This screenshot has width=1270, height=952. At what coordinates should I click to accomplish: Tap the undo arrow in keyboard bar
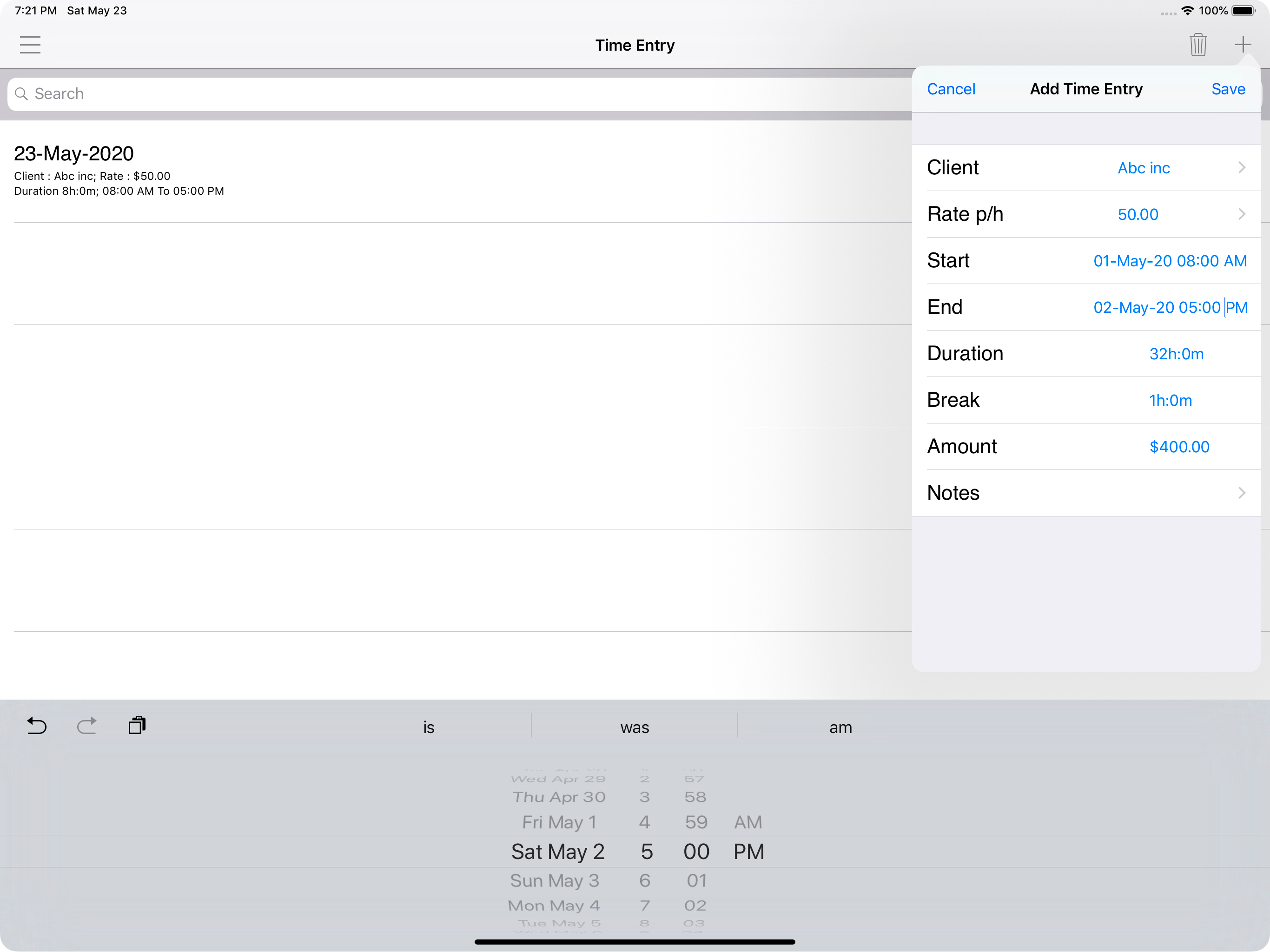click(37, 727)
